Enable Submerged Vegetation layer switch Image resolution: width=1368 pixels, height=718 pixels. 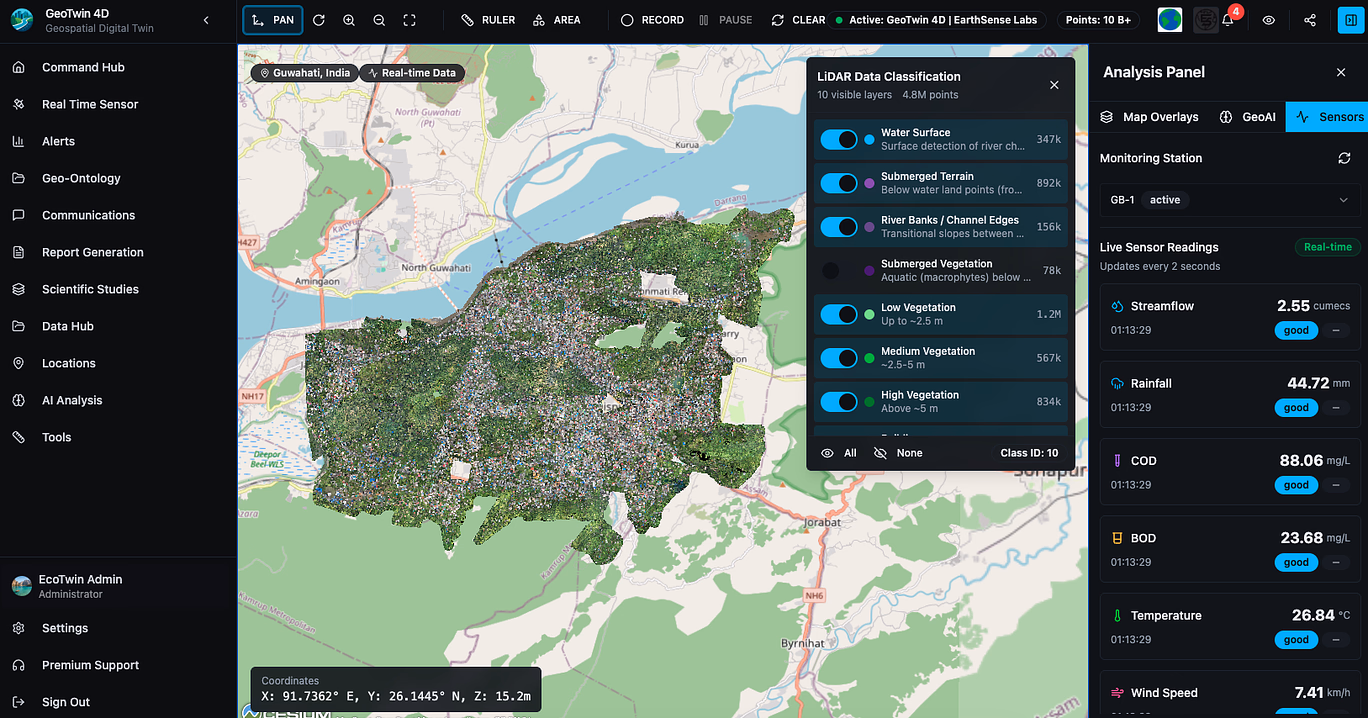(839, 271)
